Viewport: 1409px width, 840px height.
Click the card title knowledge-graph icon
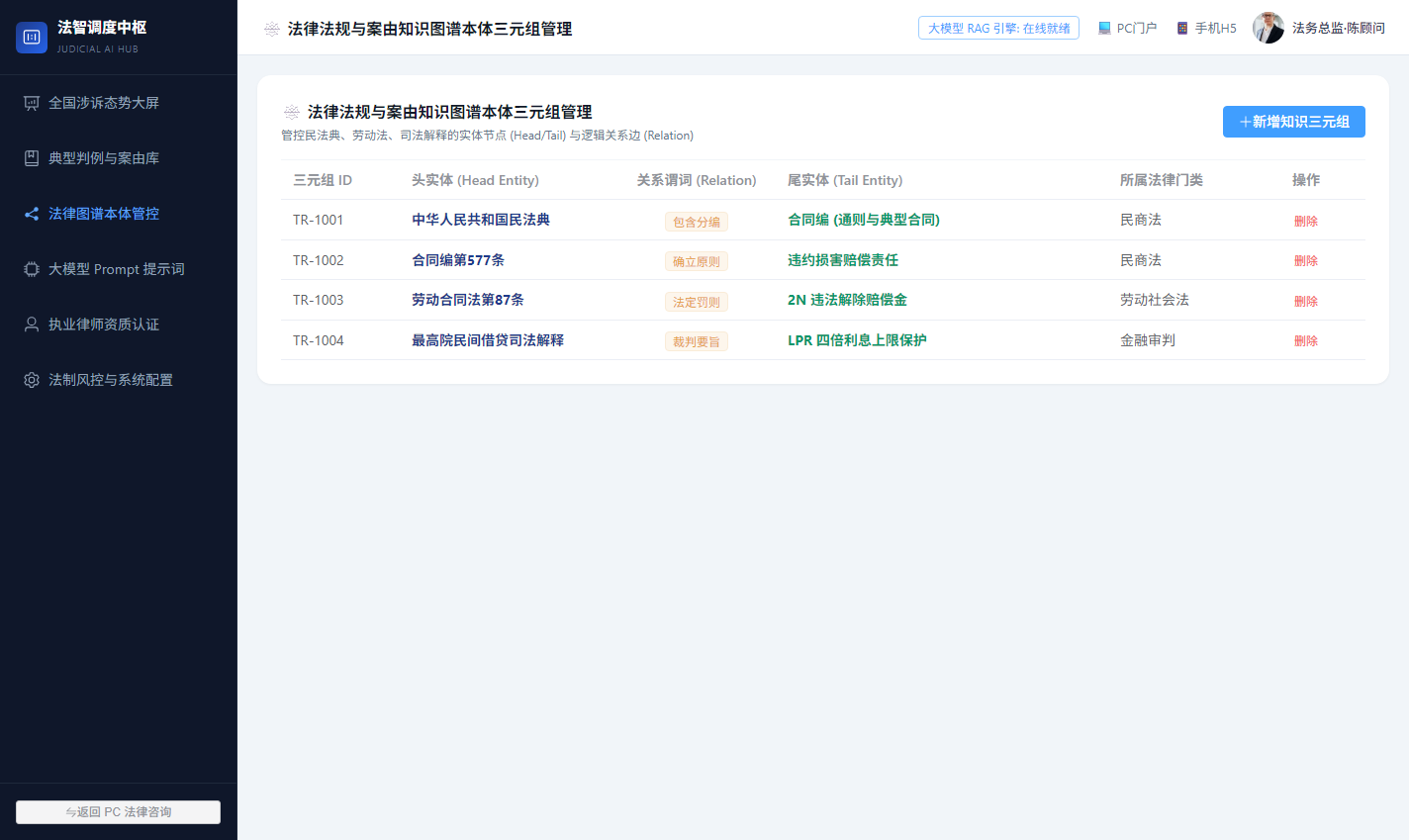[292, 113]
